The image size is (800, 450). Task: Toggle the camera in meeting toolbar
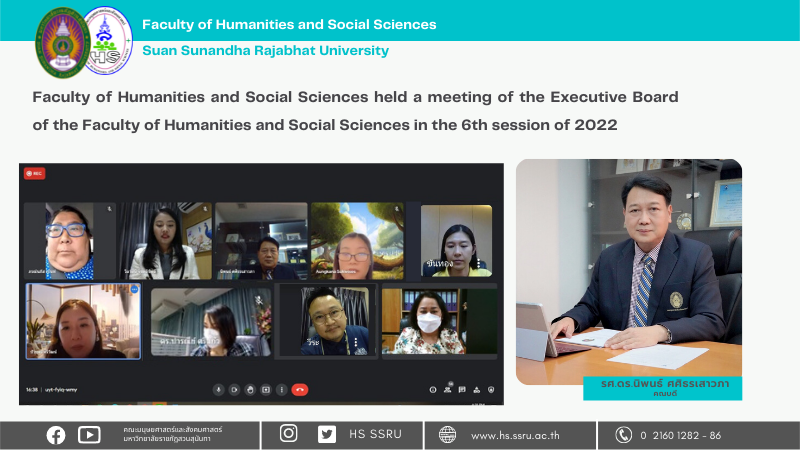[x=234, y=389]
